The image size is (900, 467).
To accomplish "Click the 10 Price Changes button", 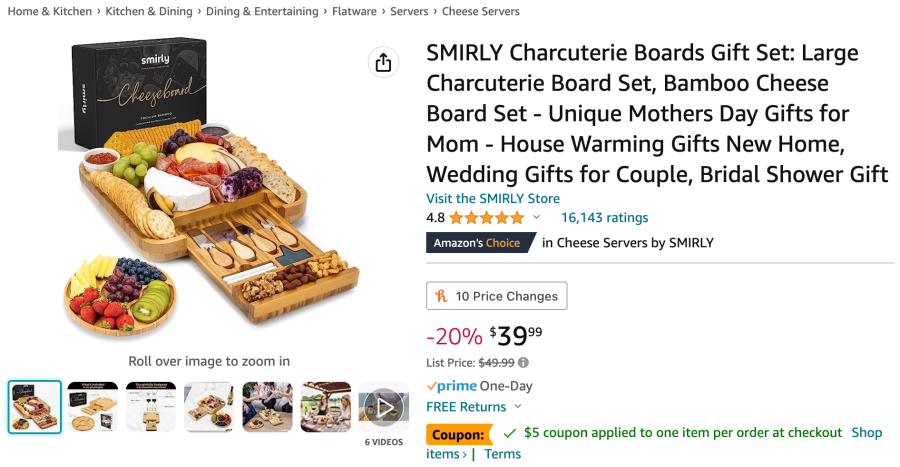I will click(x=497, y=296).
